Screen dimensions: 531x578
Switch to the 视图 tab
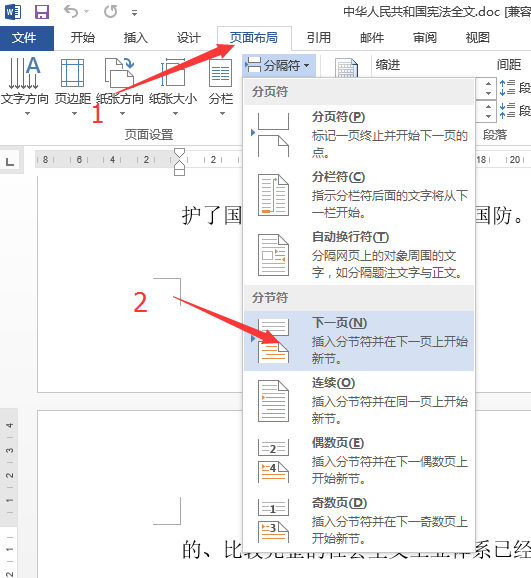click(478, 38)
